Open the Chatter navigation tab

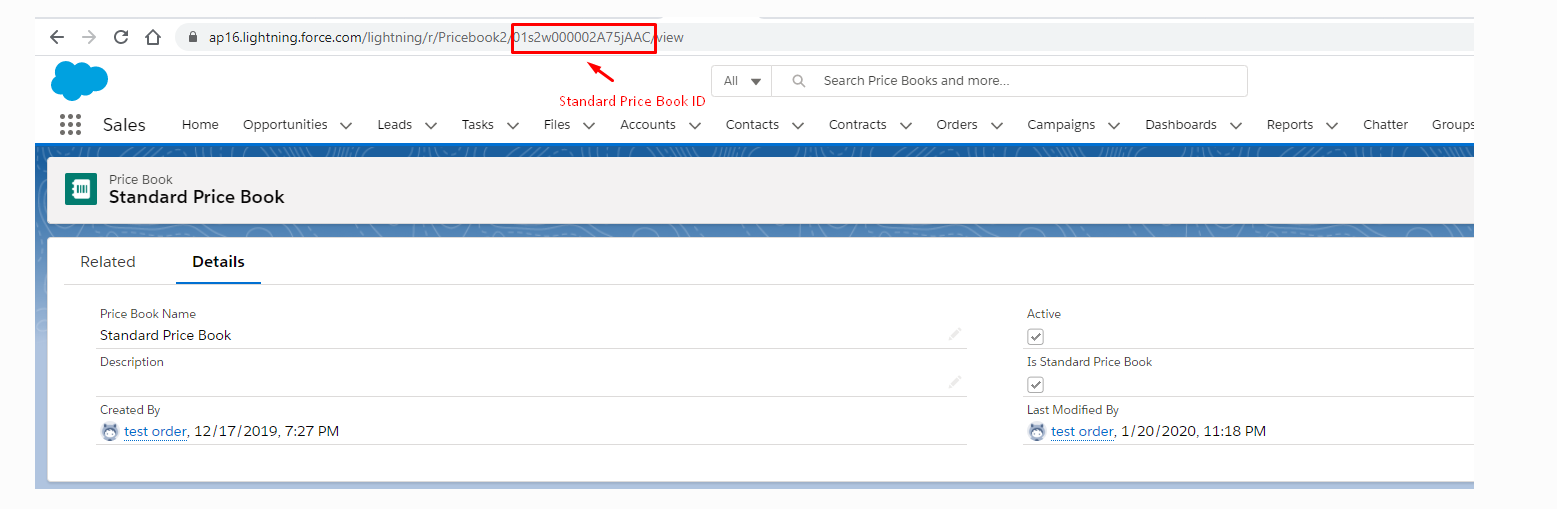pyautogui.click(x=1385, y=125)
